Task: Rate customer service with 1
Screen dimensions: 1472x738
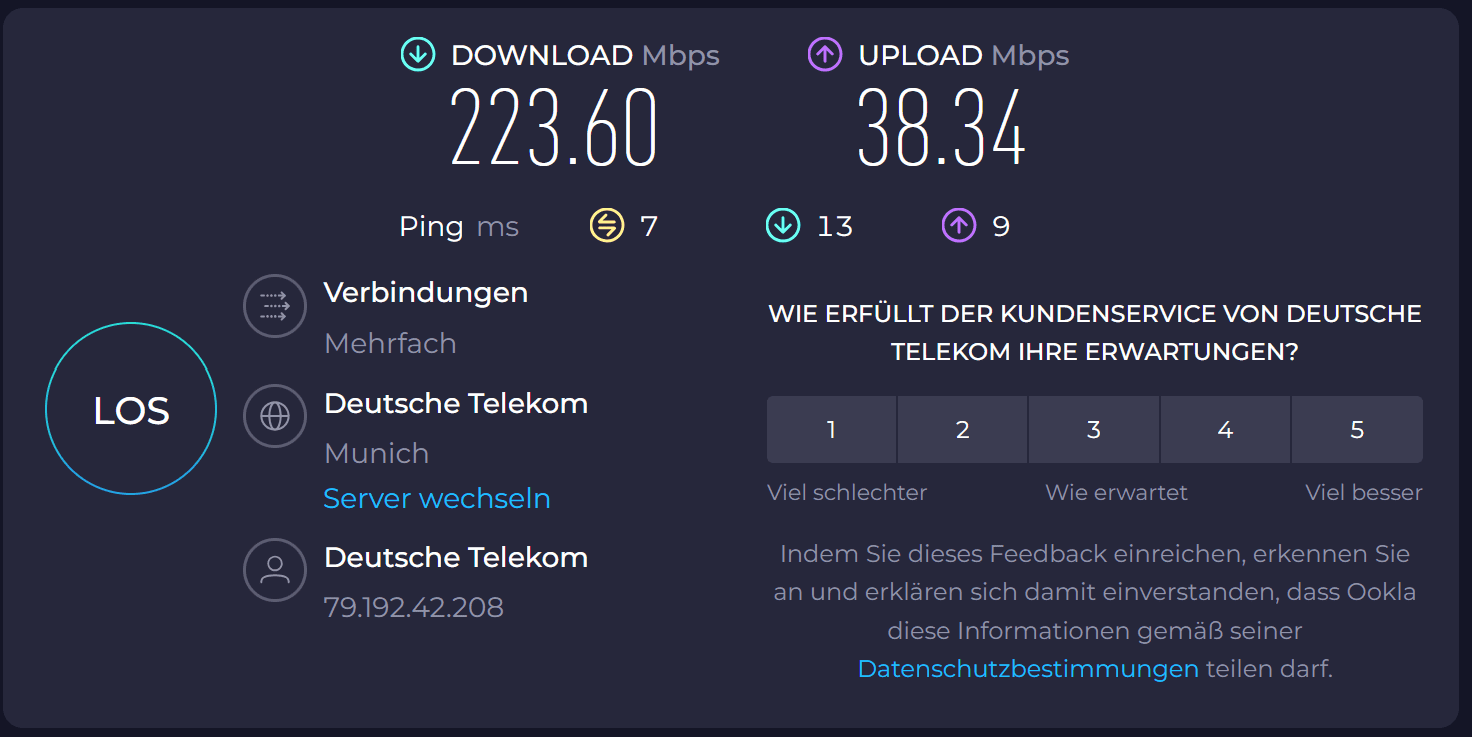Action: [831, 430]
